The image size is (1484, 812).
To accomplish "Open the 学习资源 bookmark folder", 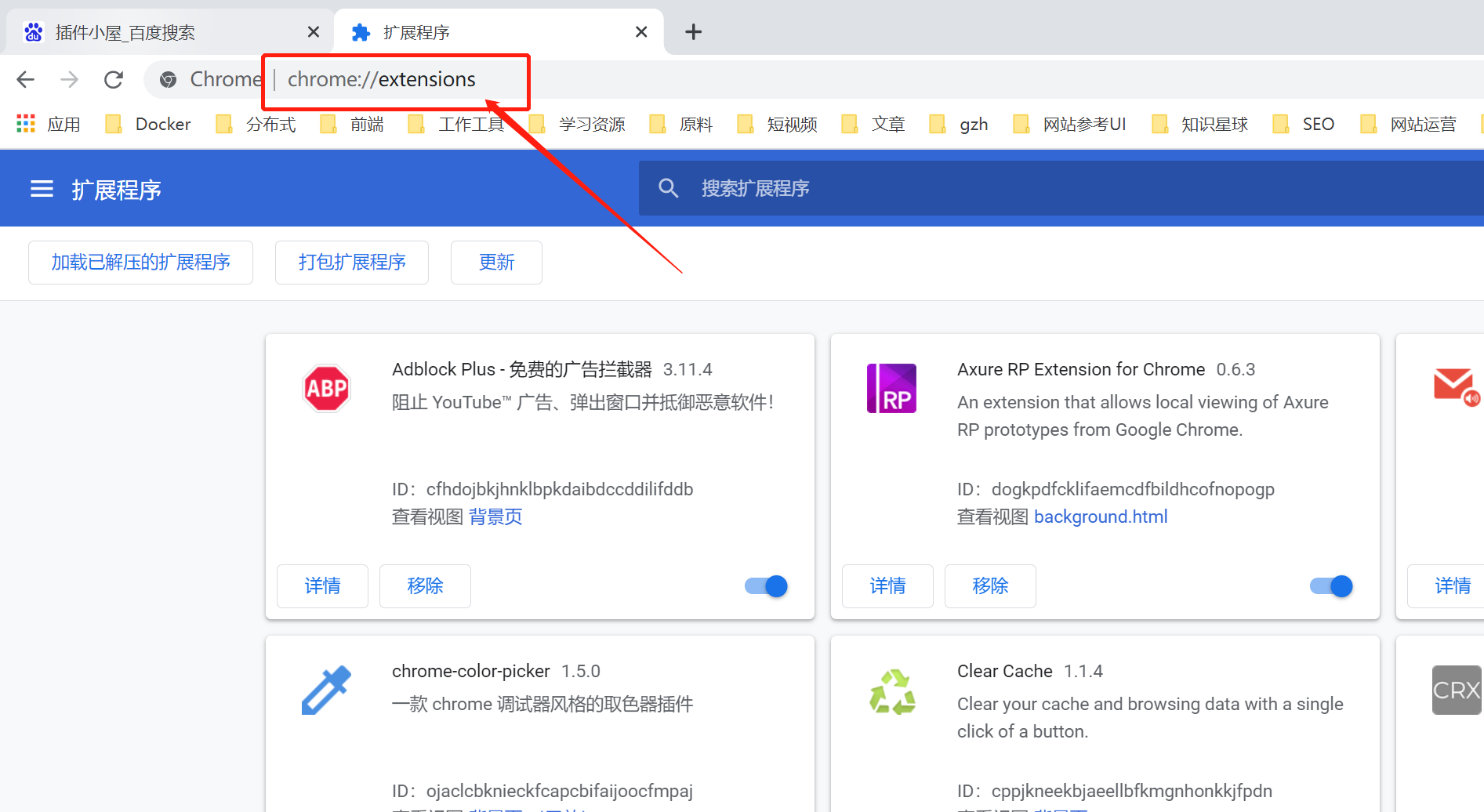I will [x=577, y=124].
